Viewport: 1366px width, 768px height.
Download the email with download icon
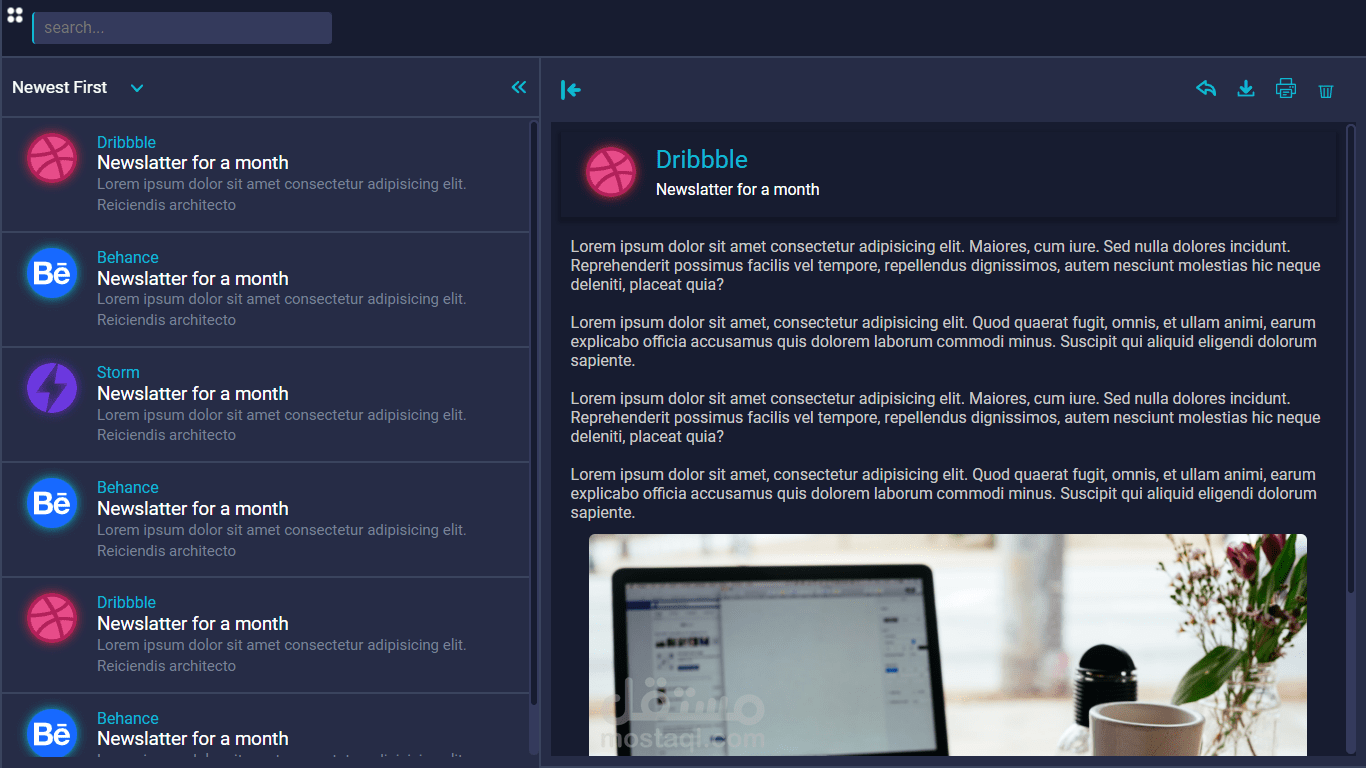(1246, 88)
